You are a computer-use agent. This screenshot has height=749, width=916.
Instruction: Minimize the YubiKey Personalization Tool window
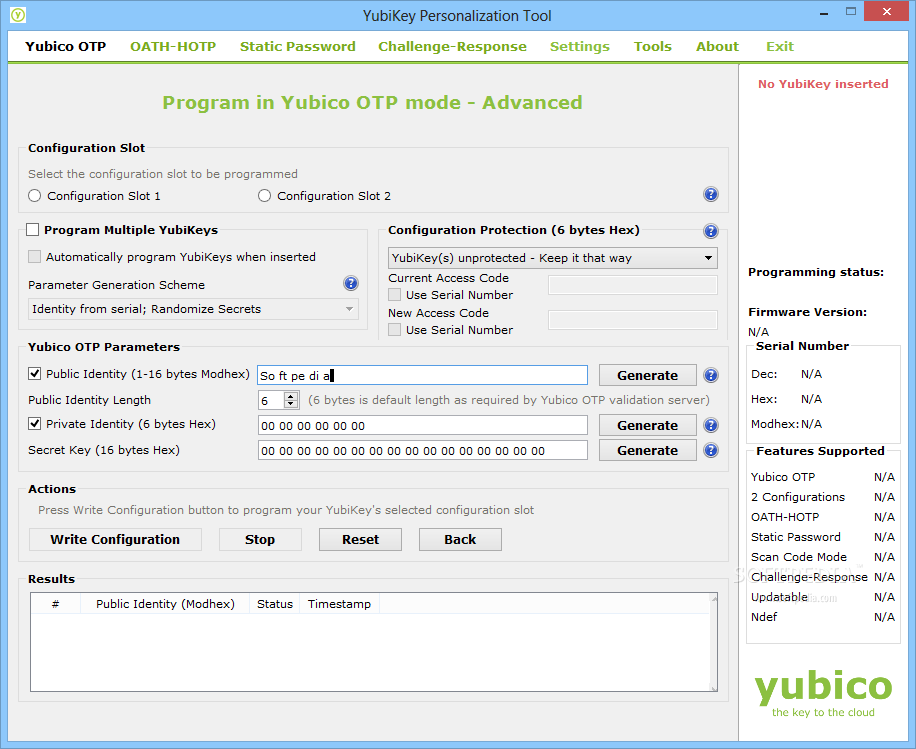[824, 13]
